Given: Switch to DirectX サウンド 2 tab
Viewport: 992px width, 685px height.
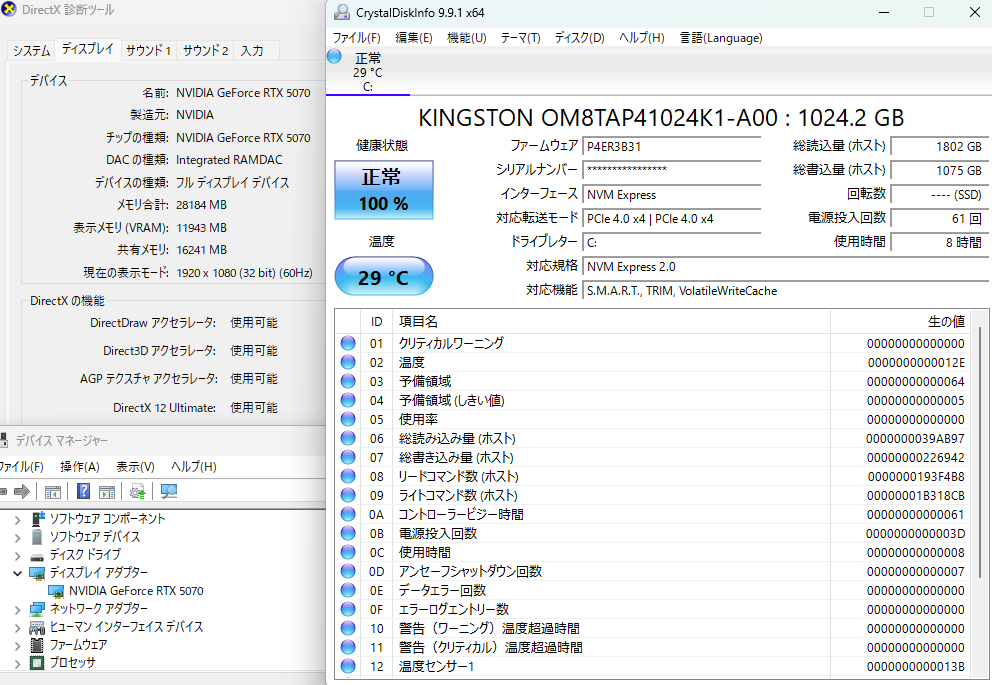Looking at the screenshot, I should pyautogui.click(x=205, y=51).
